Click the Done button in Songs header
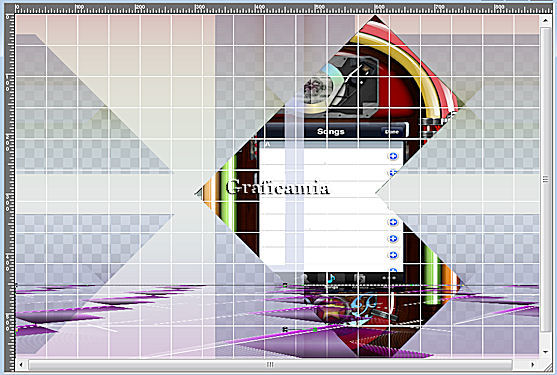557x375 pixels. (x=392, y=132)
